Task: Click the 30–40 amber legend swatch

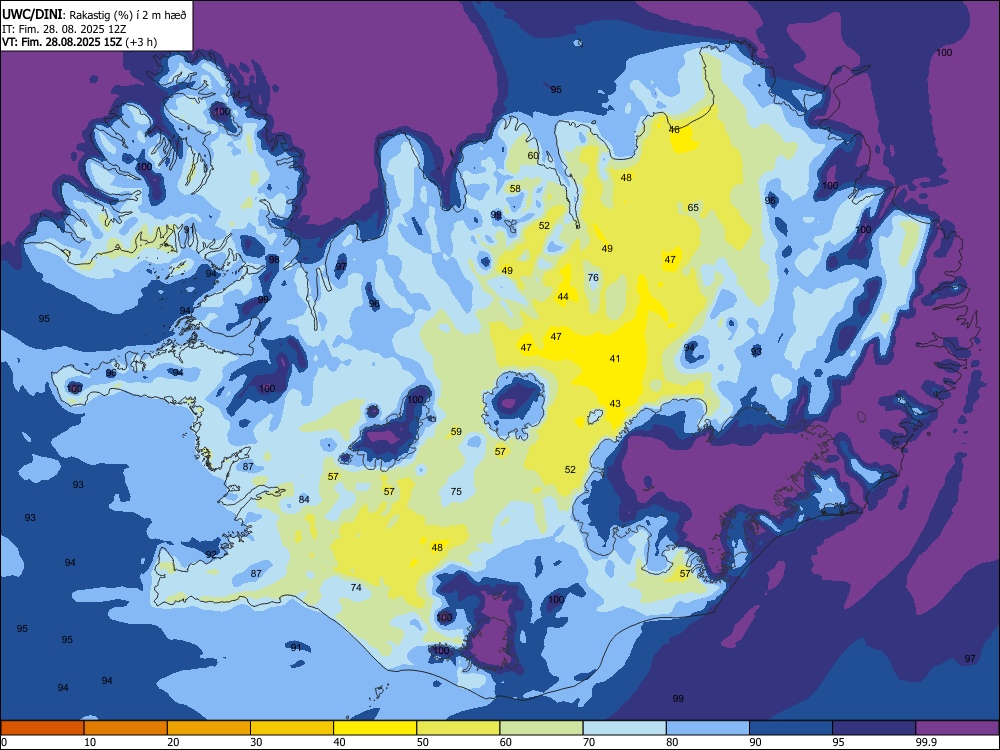Action: (292, 728)
